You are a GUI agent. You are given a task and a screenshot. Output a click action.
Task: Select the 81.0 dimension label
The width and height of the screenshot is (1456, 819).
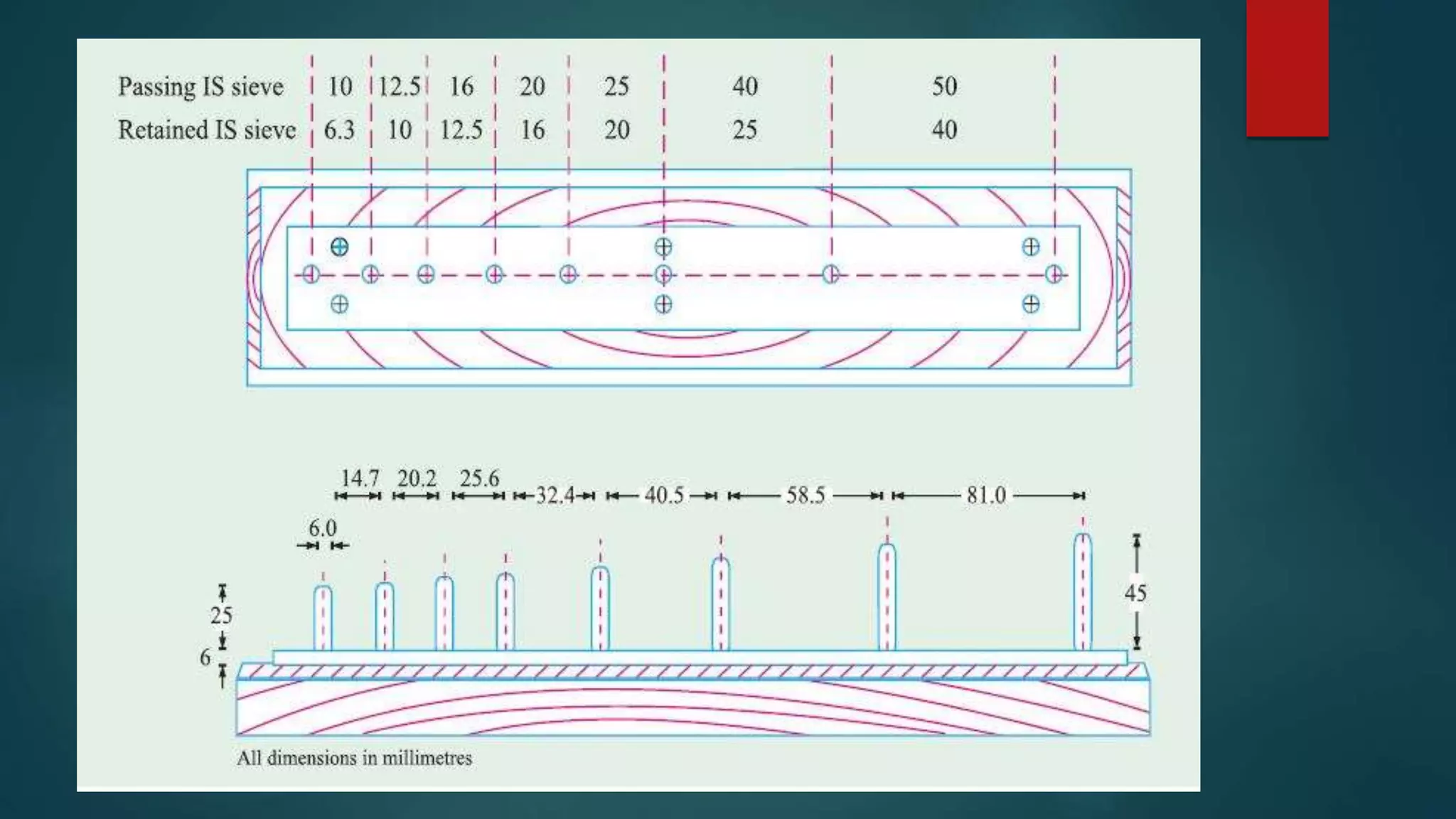pos(986,495)
